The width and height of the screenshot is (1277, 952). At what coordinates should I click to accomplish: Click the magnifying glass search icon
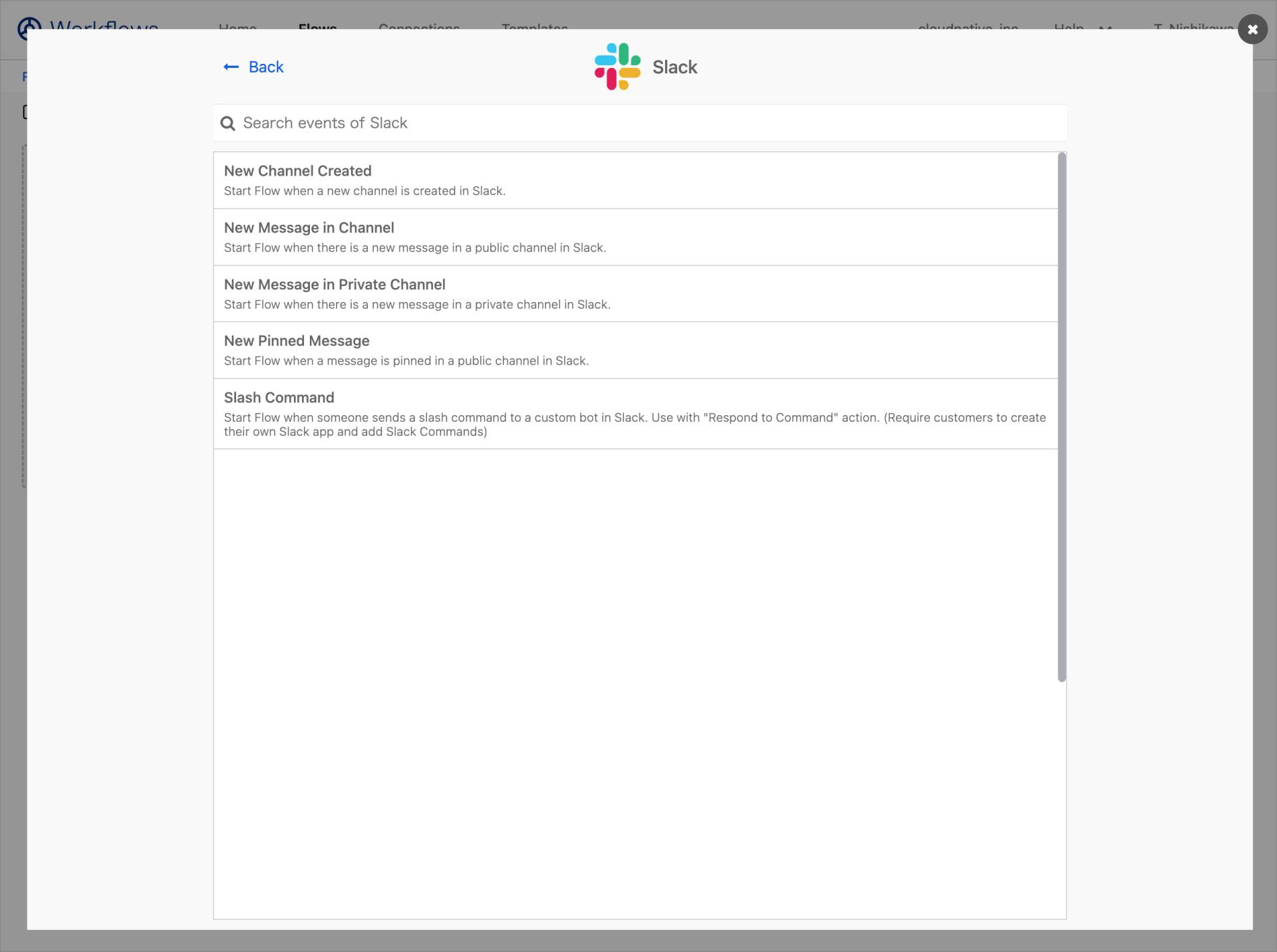pos(227,123)
